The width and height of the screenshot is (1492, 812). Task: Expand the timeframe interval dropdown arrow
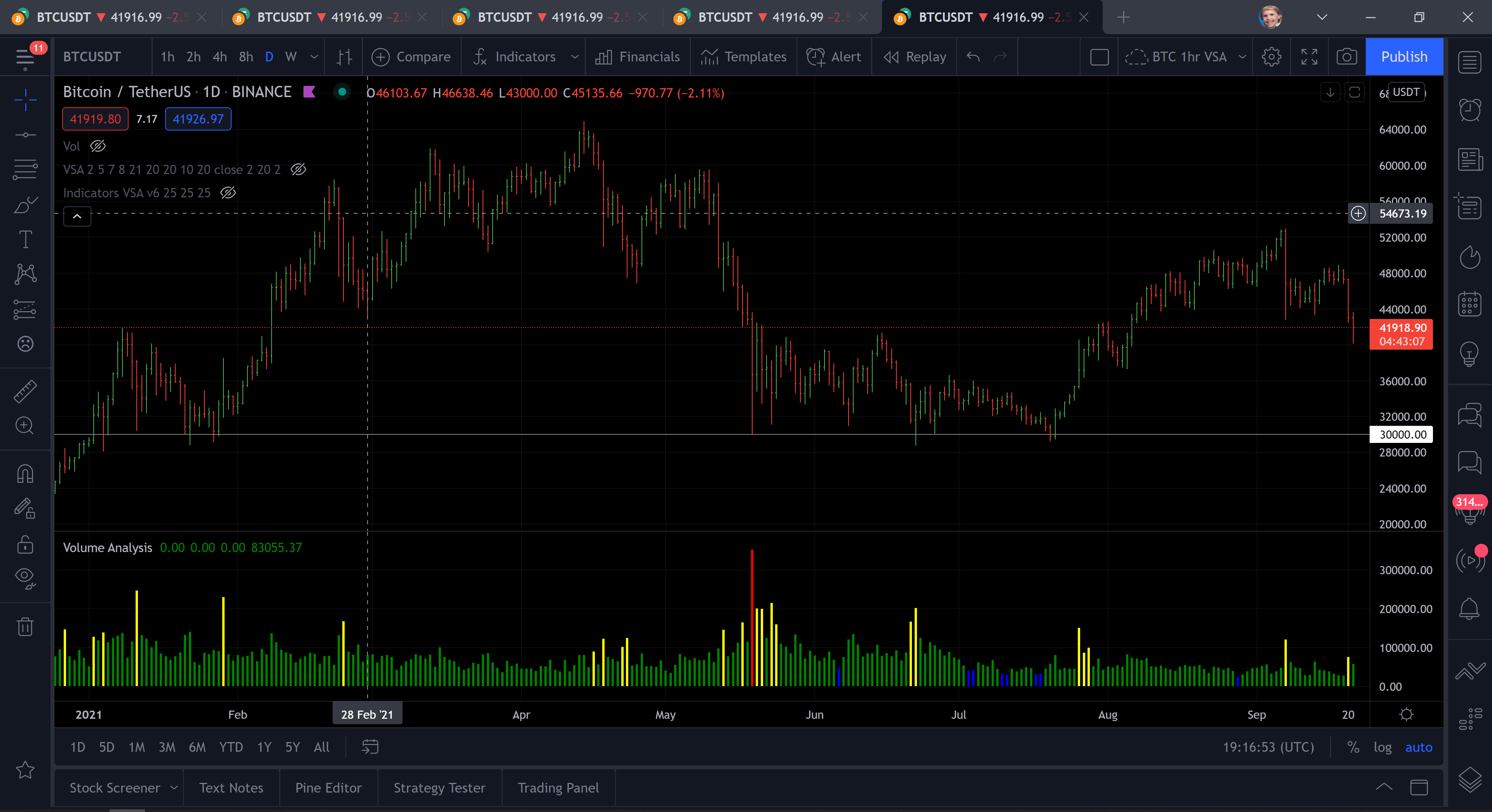[314, 57]
